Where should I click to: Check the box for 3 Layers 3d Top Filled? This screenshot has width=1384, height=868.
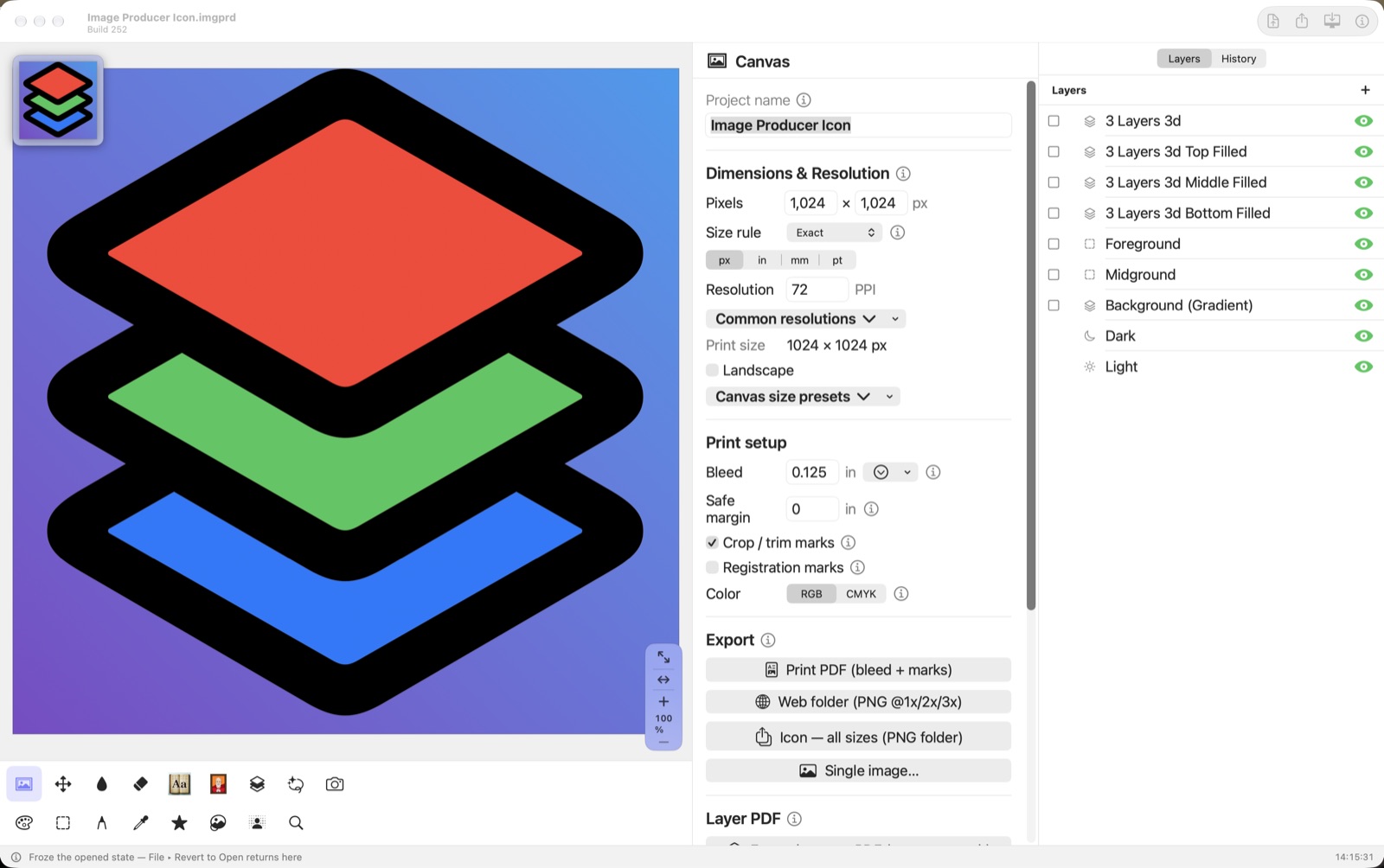click(1054, 152)
